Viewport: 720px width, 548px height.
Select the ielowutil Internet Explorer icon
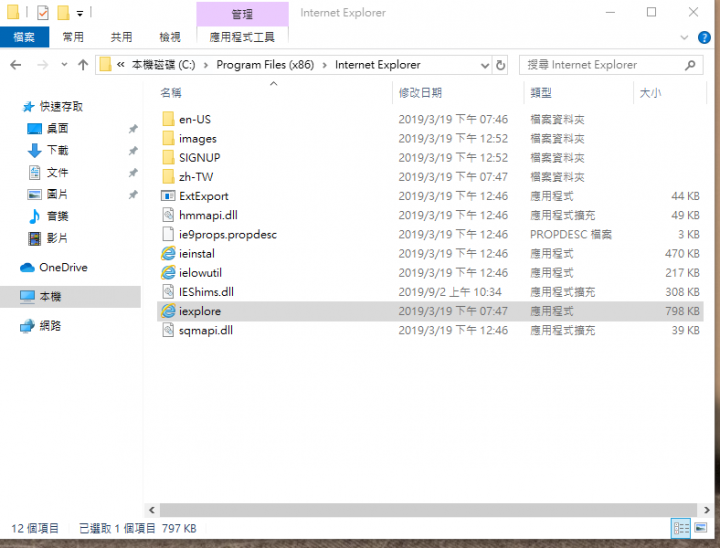[168, 273]
